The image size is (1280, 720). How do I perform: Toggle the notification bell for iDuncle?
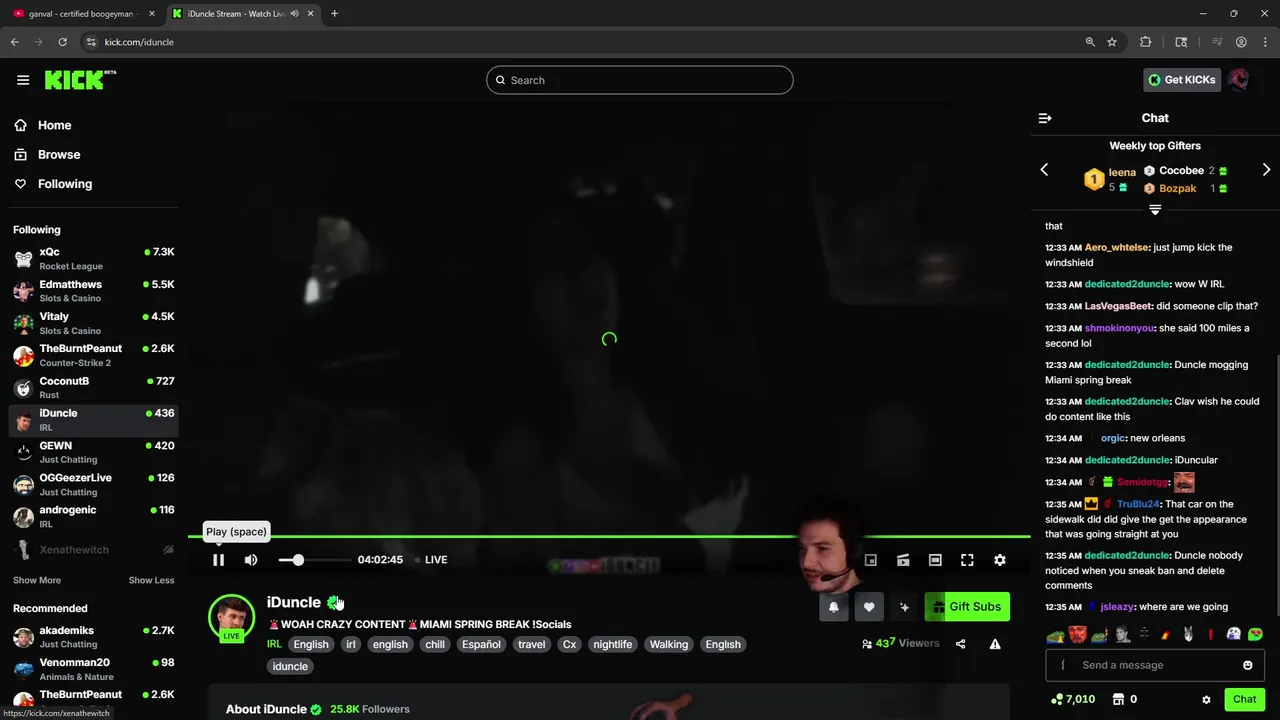(x=833, y=607)
